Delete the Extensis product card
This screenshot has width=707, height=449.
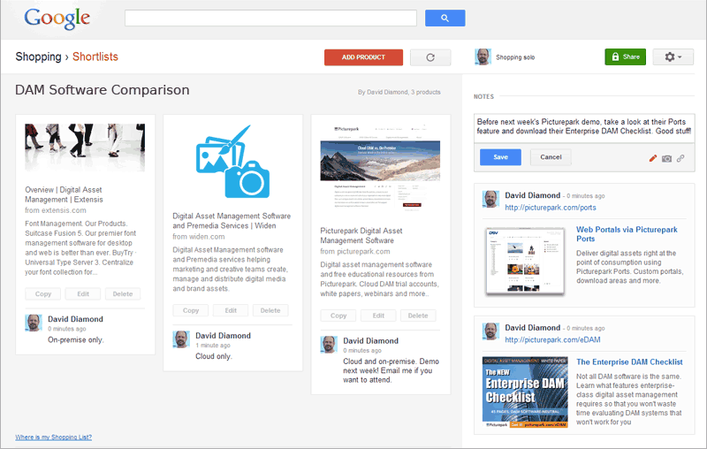click(x=123, y=294)
